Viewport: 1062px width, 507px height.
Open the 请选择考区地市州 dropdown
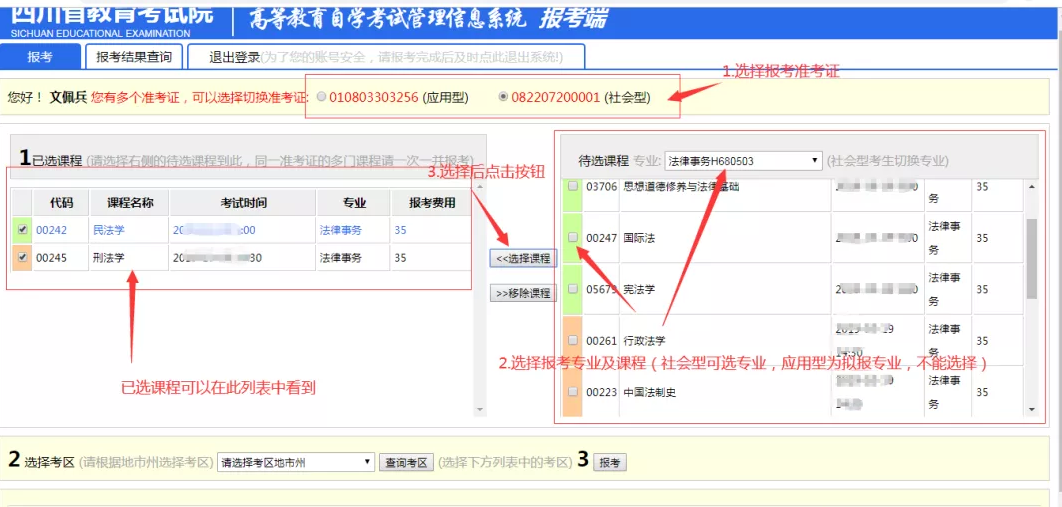[296, 462]
